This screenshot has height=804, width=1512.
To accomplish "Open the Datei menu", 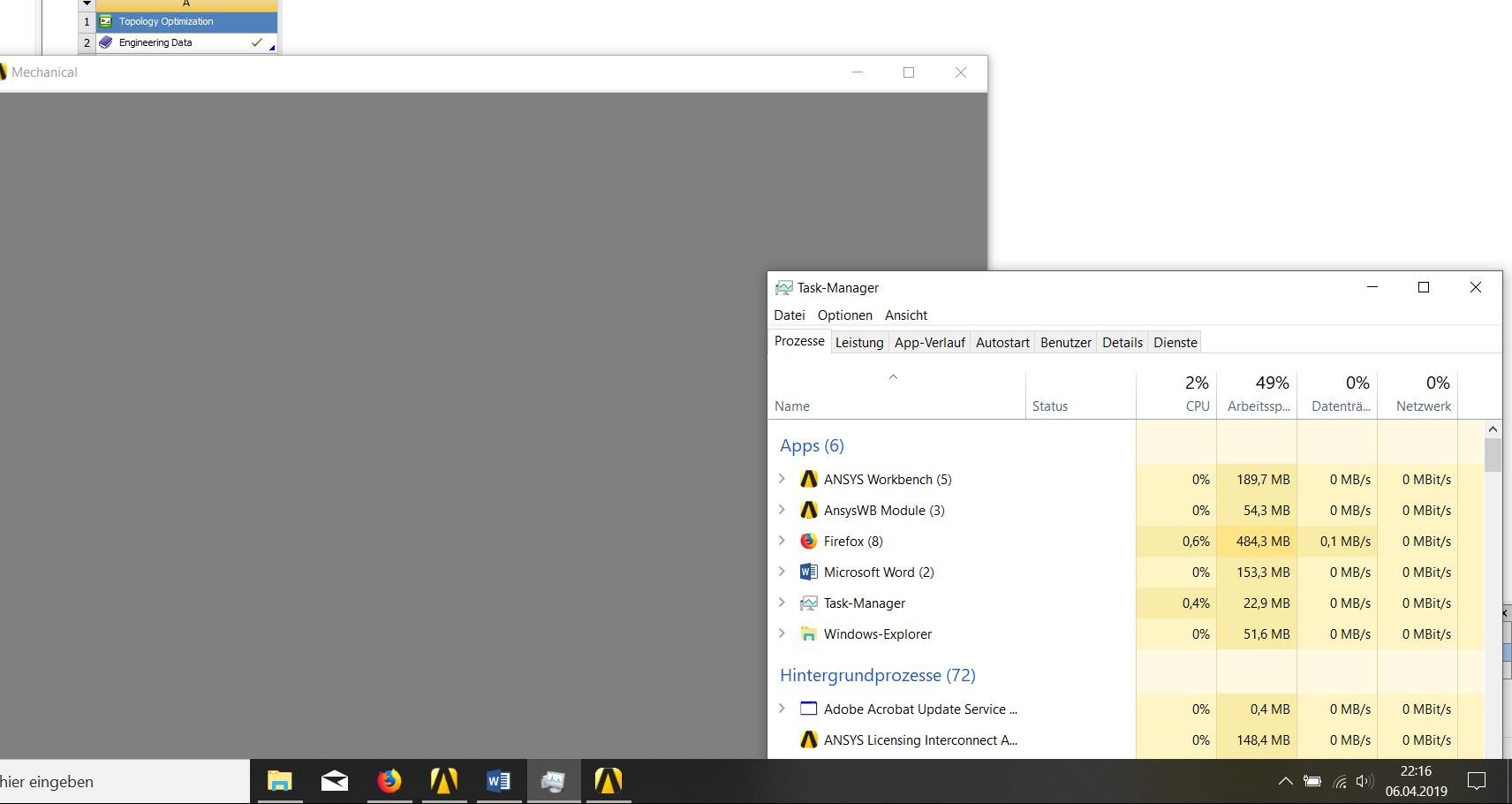I will click(790, 315).
